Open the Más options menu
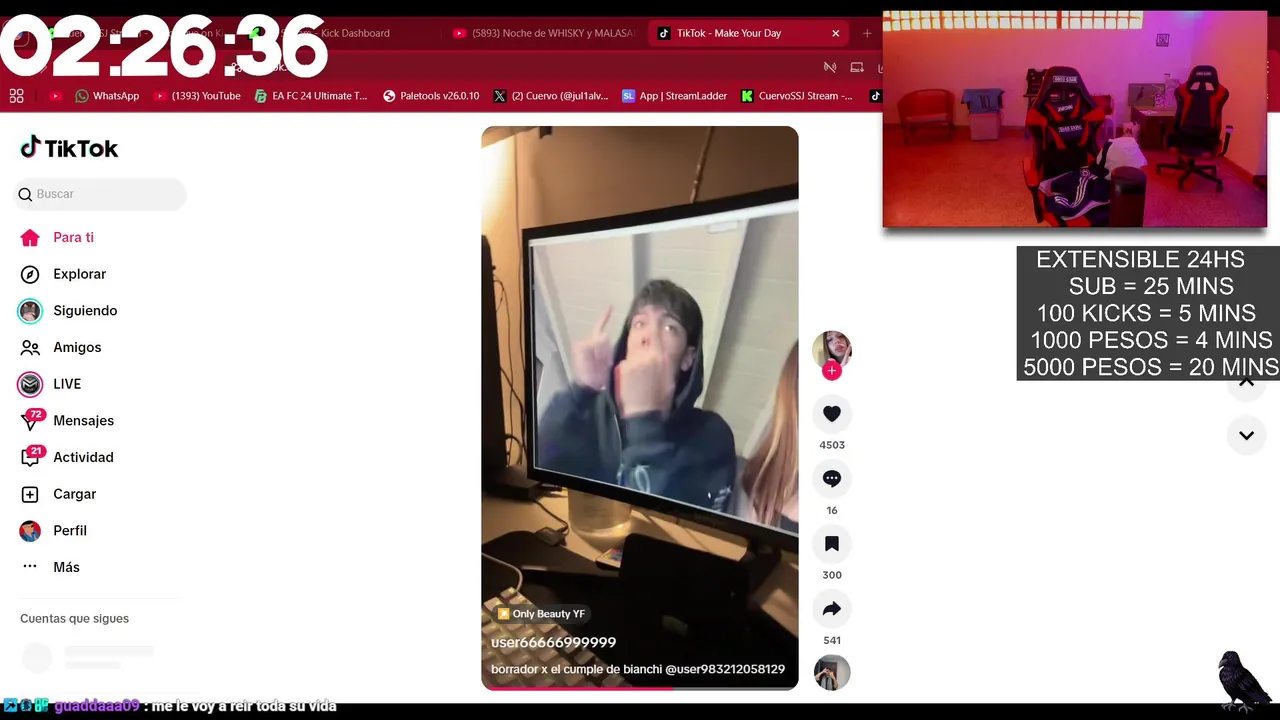Screen dimensions: 1280x720 50,567
